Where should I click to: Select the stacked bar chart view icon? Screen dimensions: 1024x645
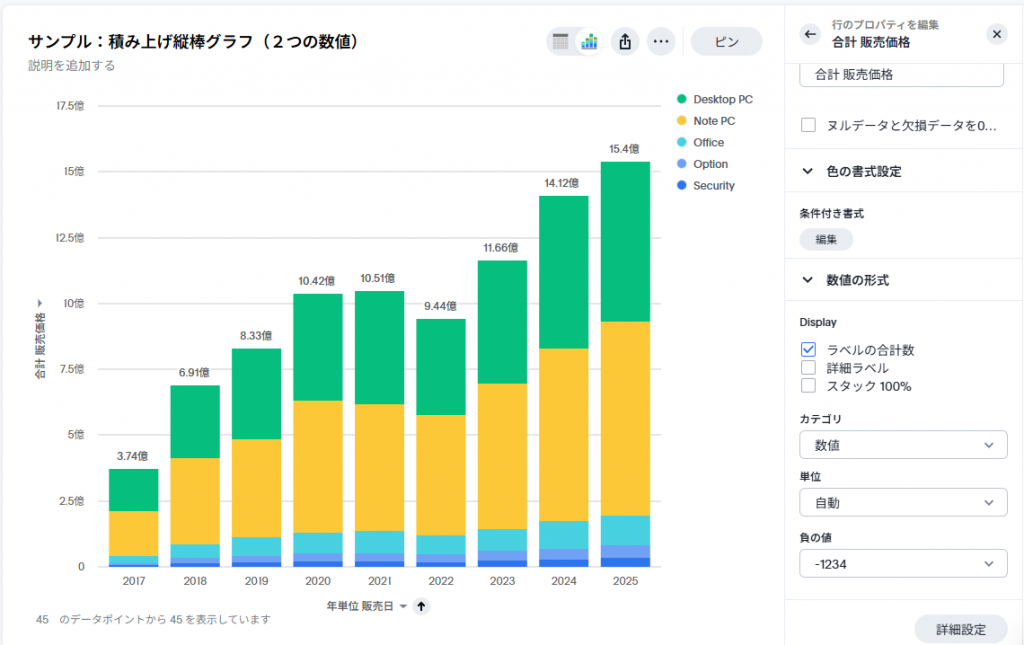click(x=590, y=42)
